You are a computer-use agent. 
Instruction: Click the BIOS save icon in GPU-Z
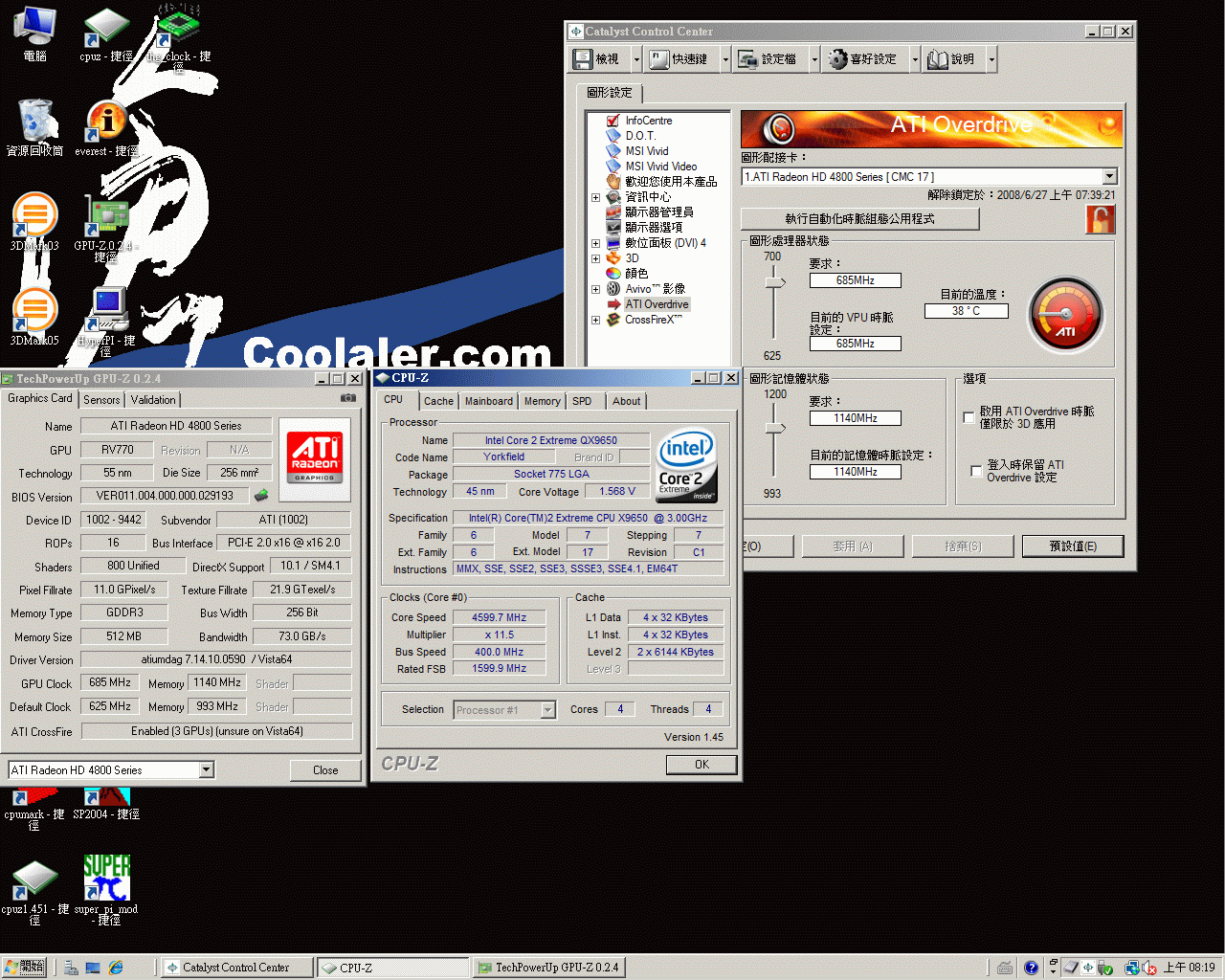tap(260, 496)
